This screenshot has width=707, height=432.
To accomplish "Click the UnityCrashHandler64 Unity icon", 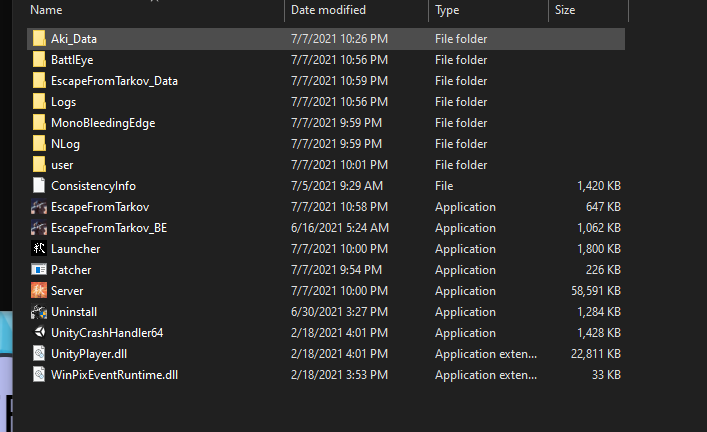I will (39, 333).
